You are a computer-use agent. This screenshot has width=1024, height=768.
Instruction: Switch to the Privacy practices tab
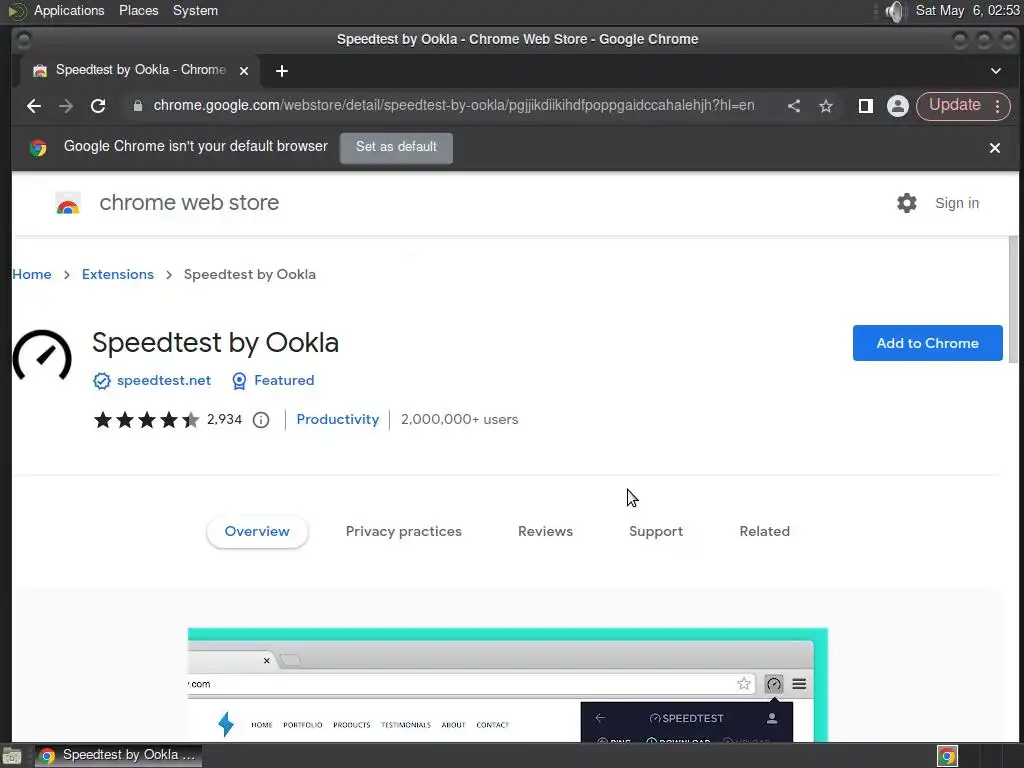coord(404,532)
